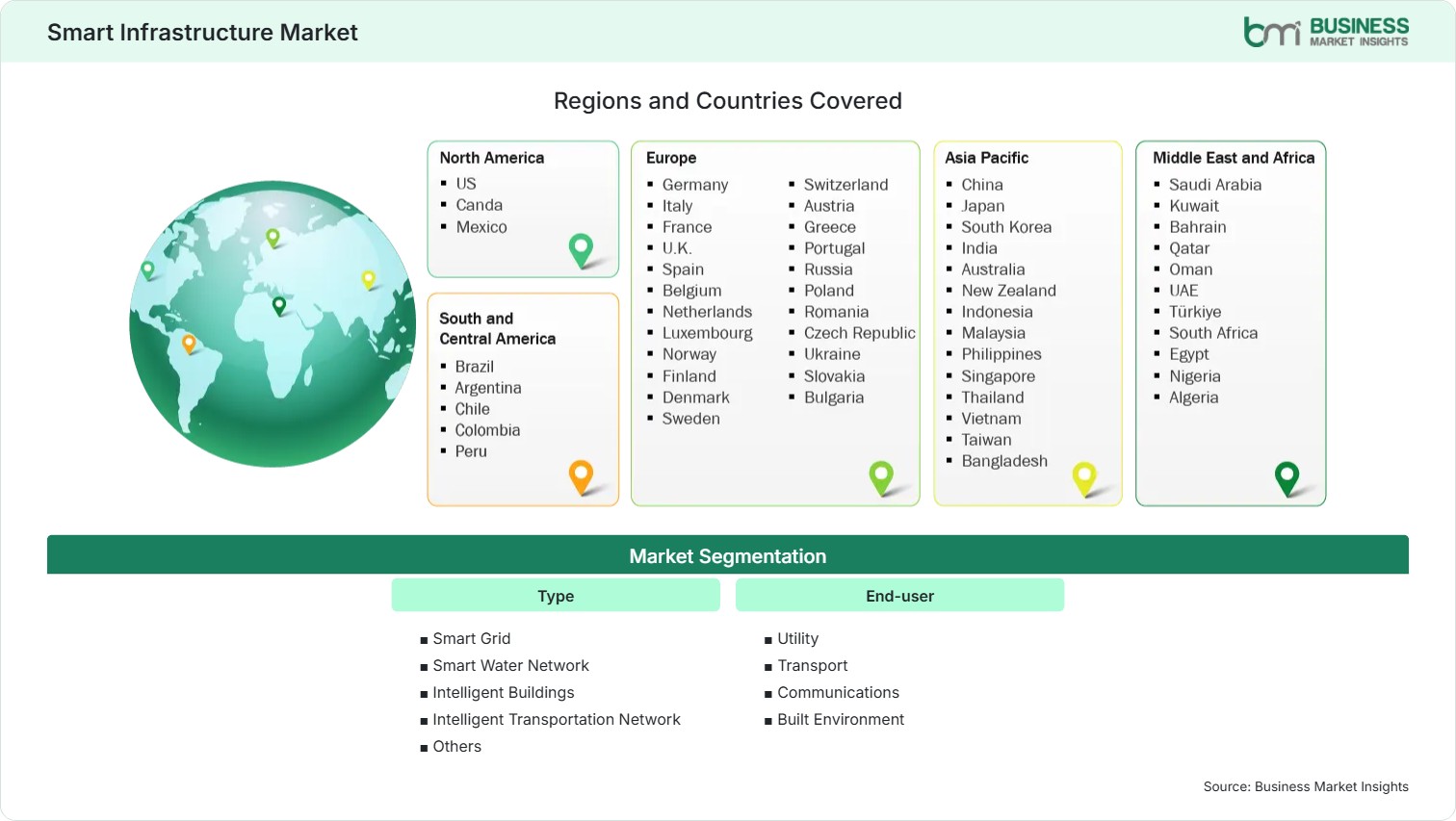Image resolution: width=1456 pixels, height=821 pixels.
Task: Select US in the North America list
Action: pos(466,184)
